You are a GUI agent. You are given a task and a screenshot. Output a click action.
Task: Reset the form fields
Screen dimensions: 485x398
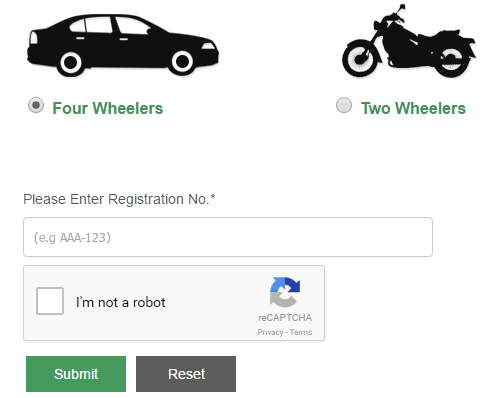pos(186,374)
